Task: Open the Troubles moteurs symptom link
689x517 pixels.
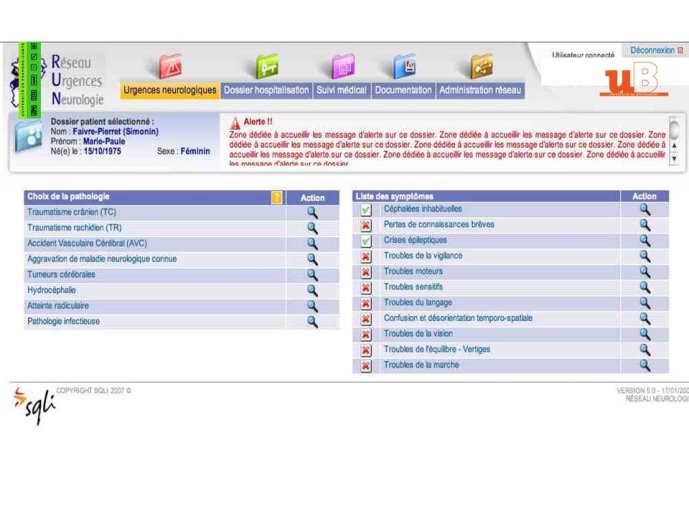Action: (413, 271)
